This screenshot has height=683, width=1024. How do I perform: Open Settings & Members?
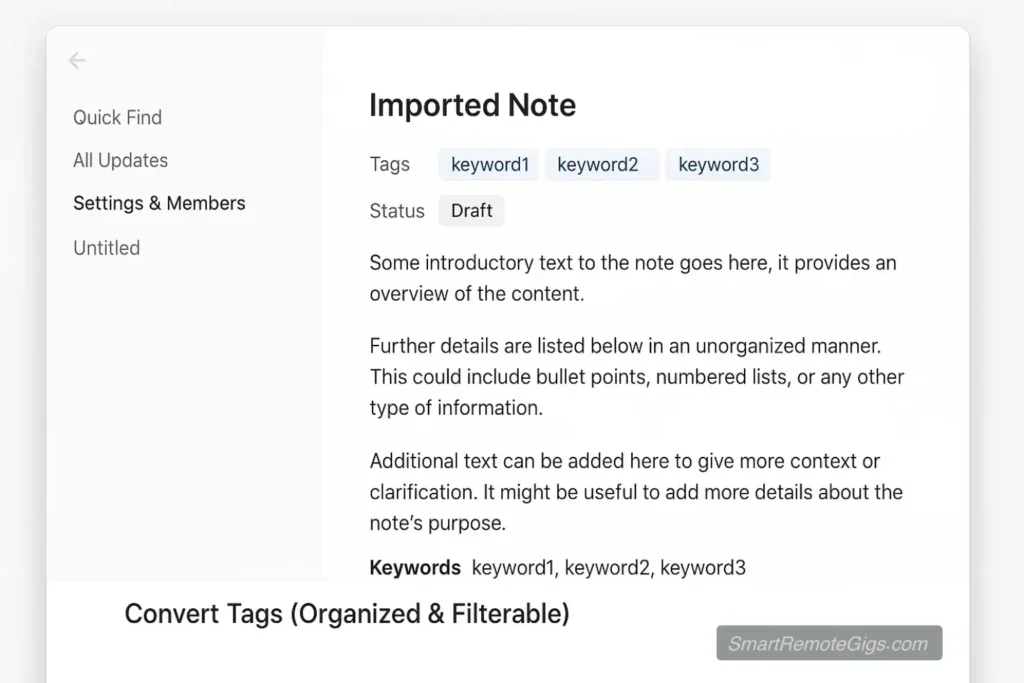159,203
